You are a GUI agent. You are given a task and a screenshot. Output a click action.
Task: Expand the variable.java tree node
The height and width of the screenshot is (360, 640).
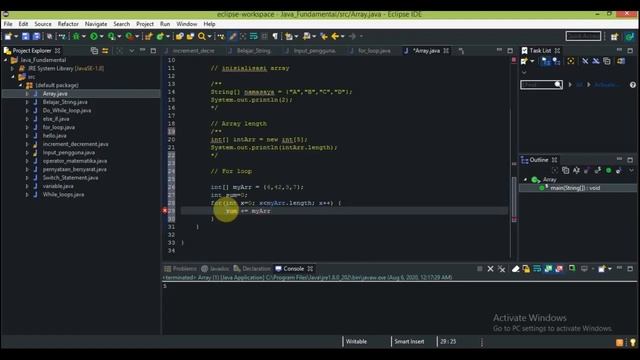pos(27,186)
